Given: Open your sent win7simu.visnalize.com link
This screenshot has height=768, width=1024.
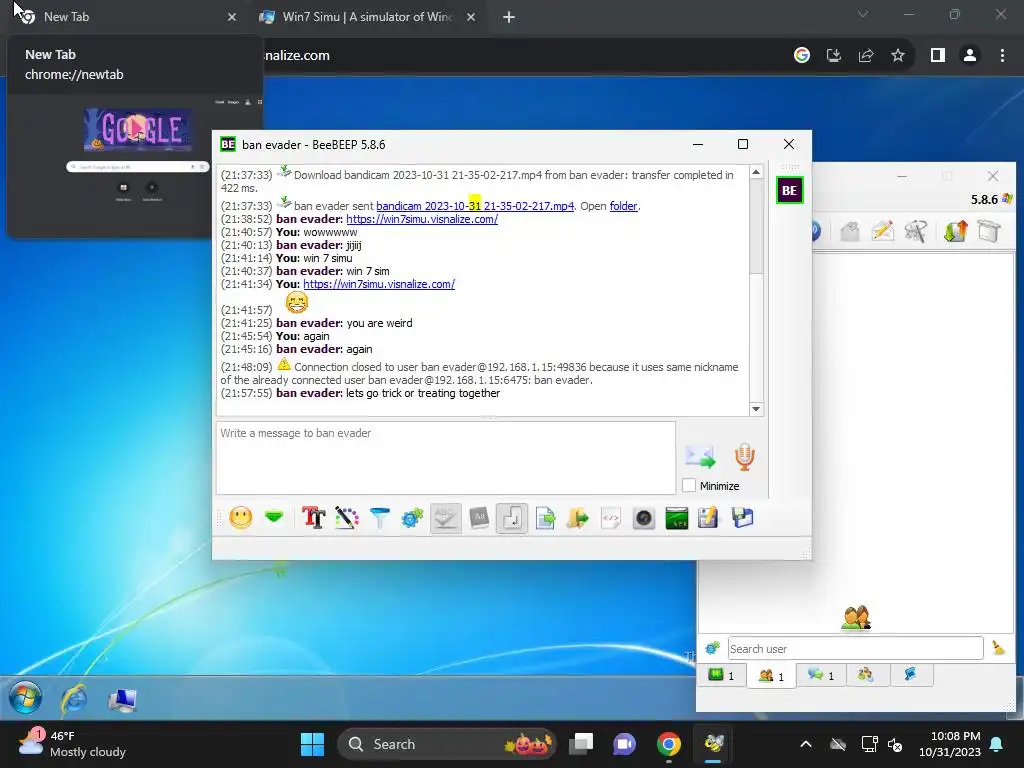Looking at the screenshot, I should 379,284.
